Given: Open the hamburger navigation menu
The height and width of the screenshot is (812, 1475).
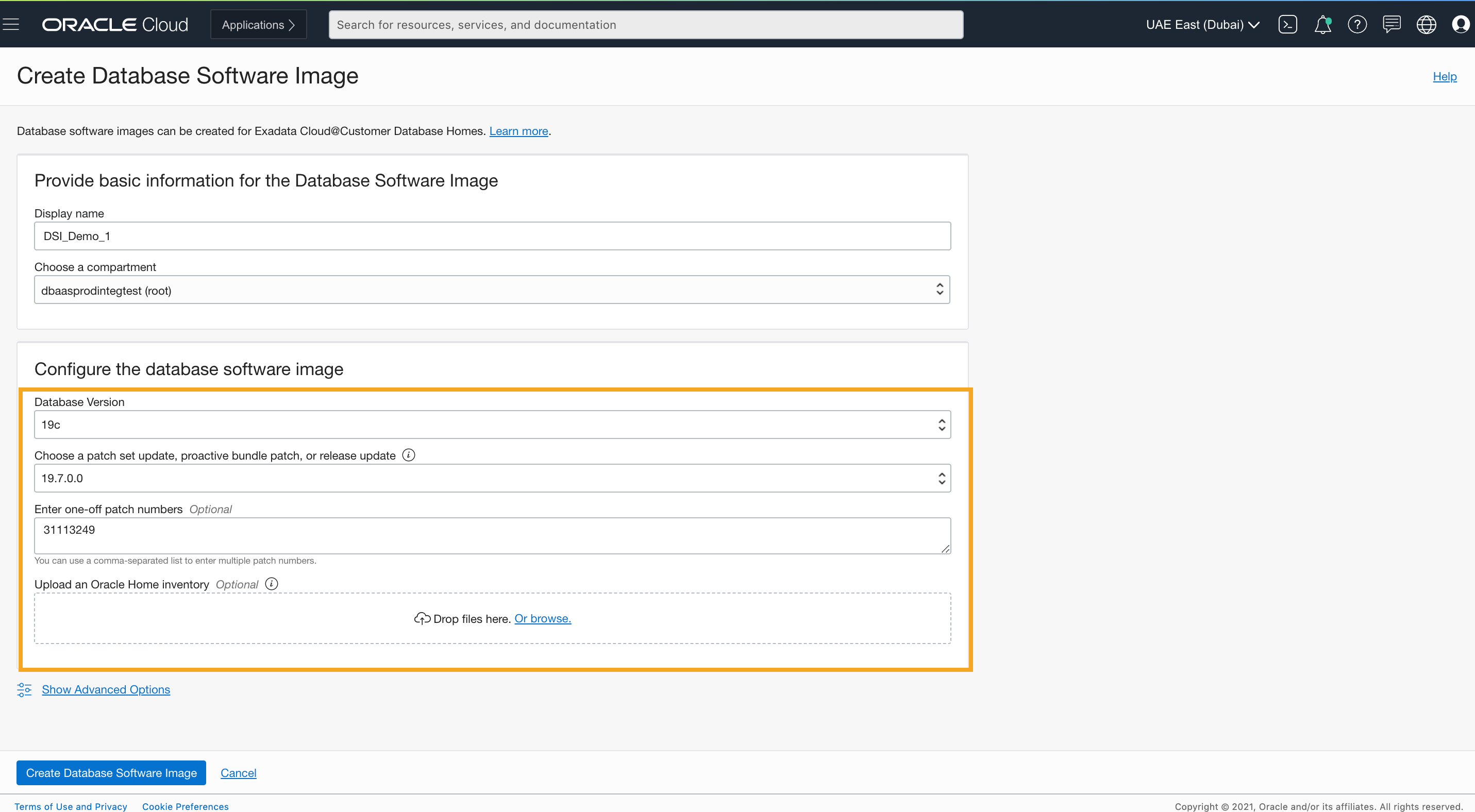Looking at the screenshot, I should point(11,24).
